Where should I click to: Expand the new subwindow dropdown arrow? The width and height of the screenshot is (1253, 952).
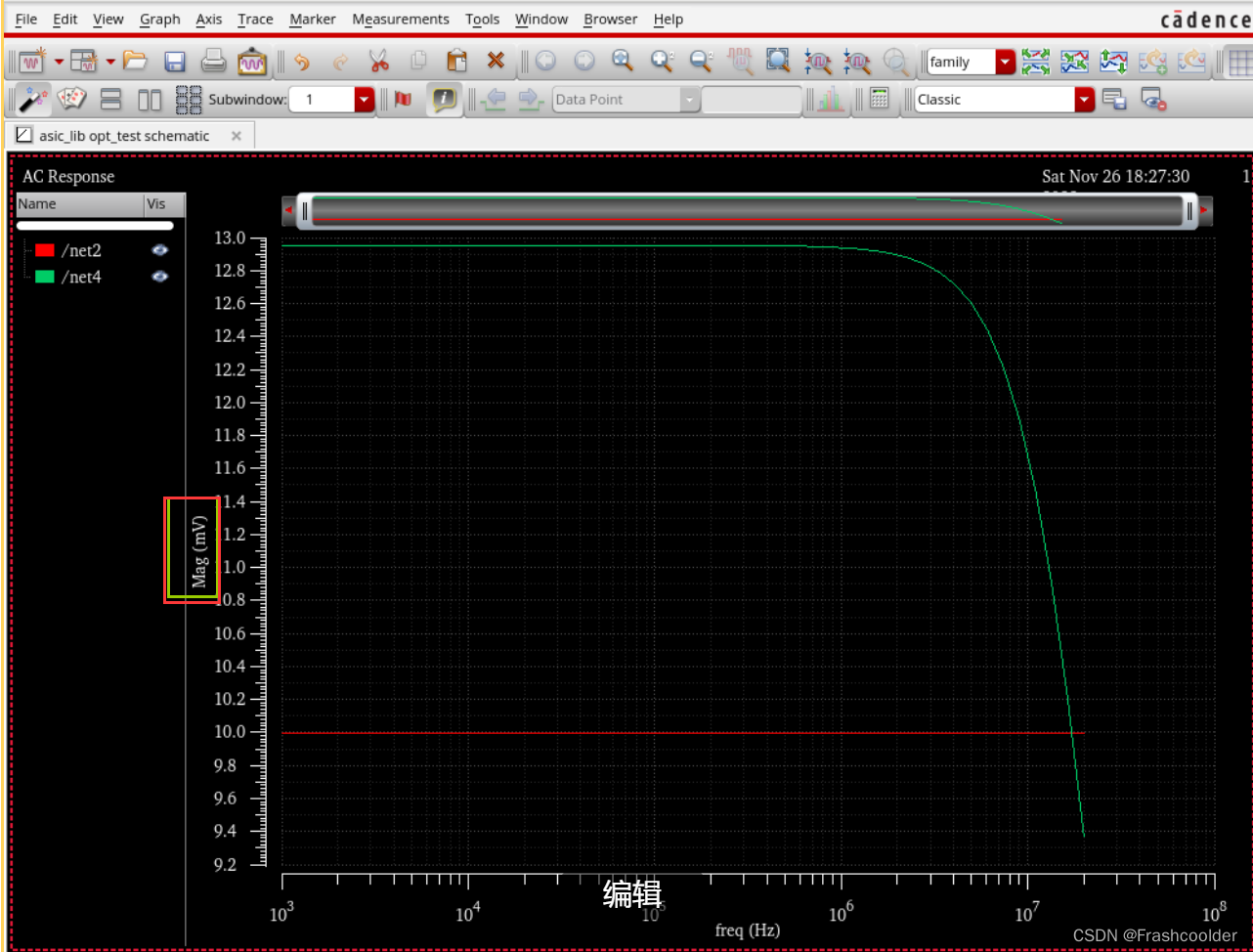point(110,62)
